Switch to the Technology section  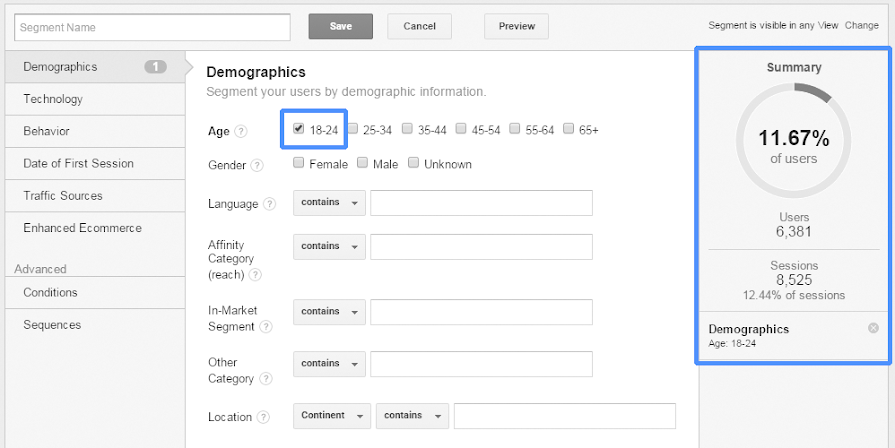tap(53, 99)
